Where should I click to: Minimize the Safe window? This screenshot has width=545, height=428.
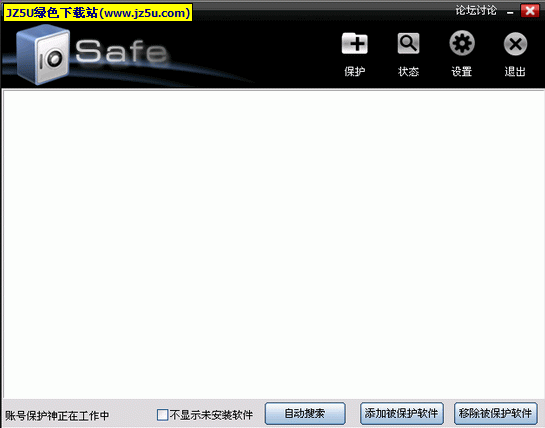510,12
